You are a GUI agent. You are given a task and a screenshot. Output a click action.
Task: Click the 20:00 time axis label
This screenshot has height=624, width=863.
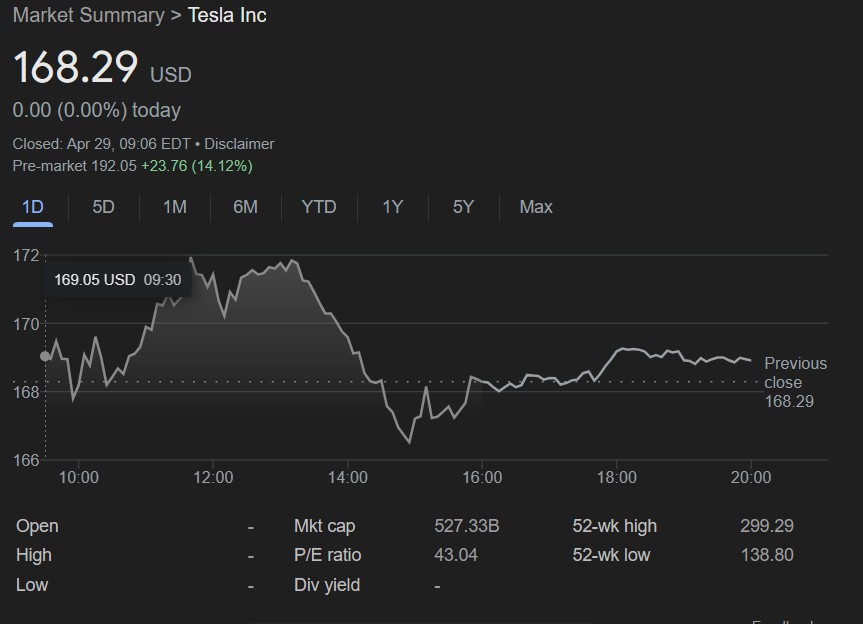click(751, 477)
